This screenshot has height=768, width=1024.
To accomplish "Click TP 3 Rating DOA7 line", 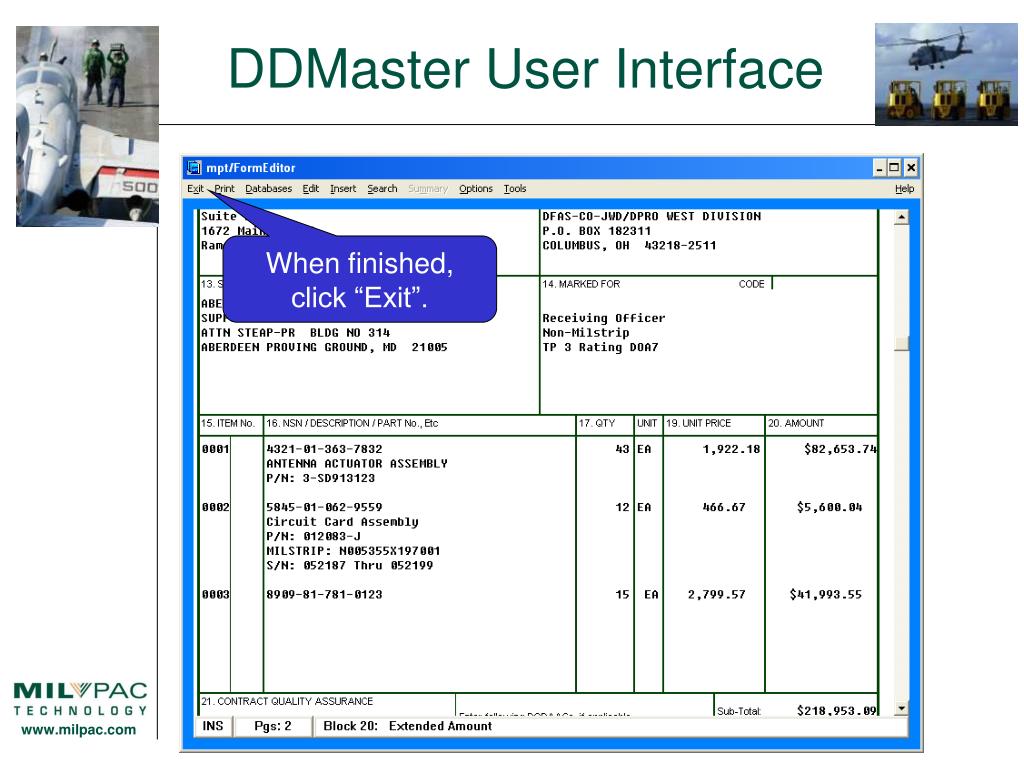I will 600,347.
